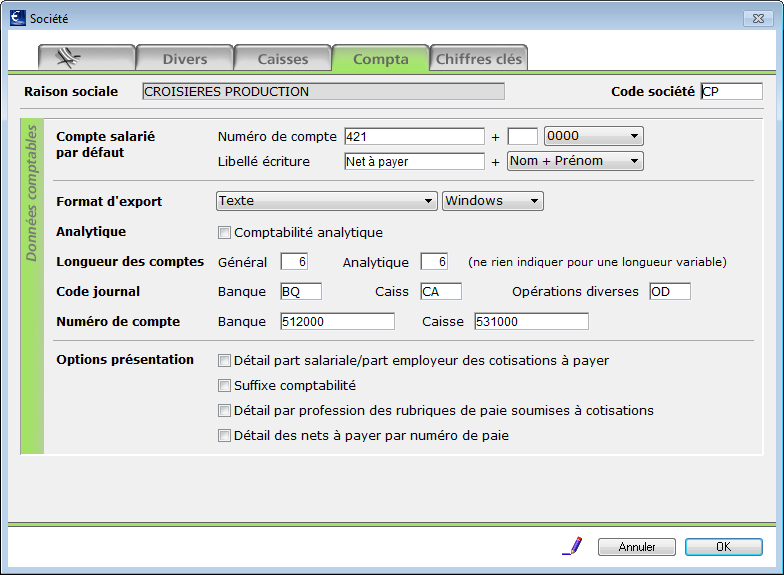Viewport: 784px width, 575px height.
Task: Toggle the Suffixe comptabilité checkbox
Action: (224, 385)
